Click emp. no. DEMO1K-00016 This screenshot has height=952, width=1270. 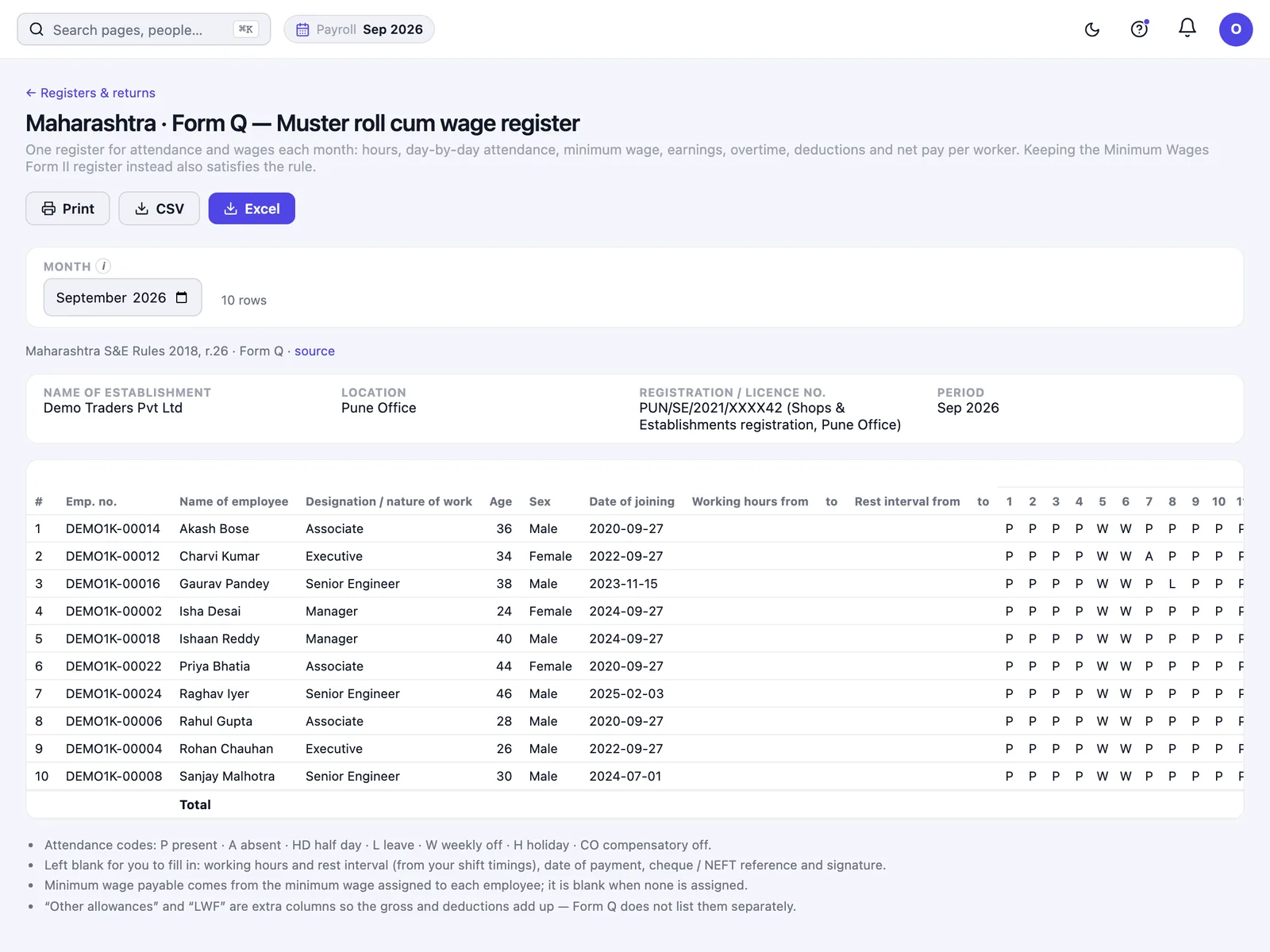[113, 584]
